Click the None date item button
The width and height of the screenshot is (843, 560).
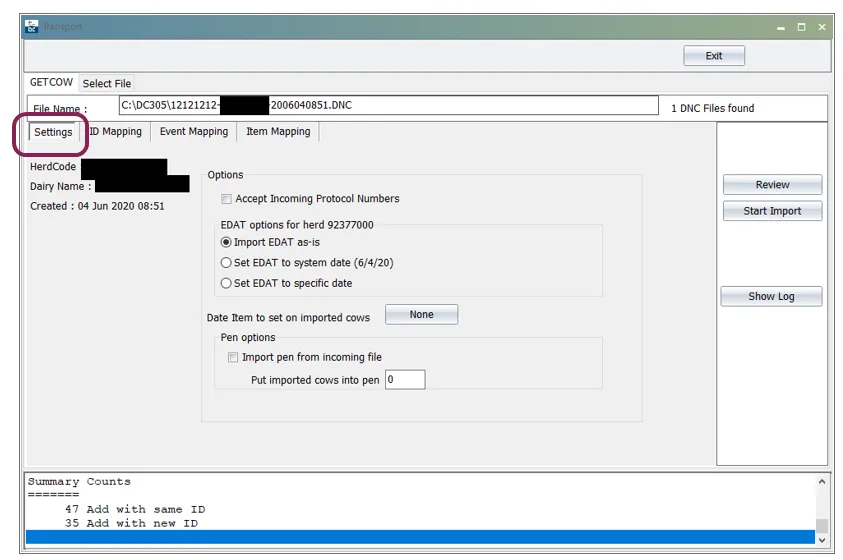[422, 314]
